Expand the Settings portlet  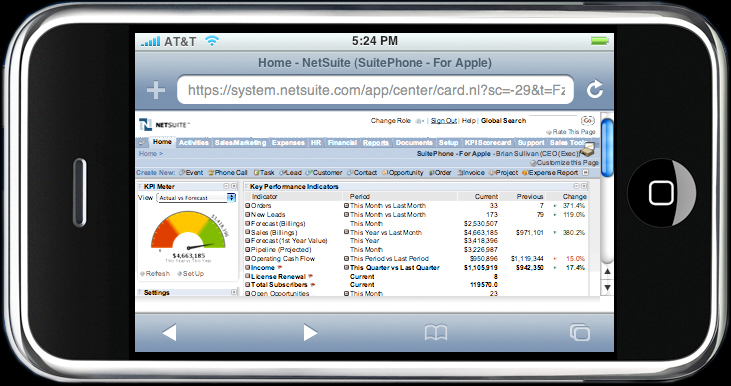[234, 292]
